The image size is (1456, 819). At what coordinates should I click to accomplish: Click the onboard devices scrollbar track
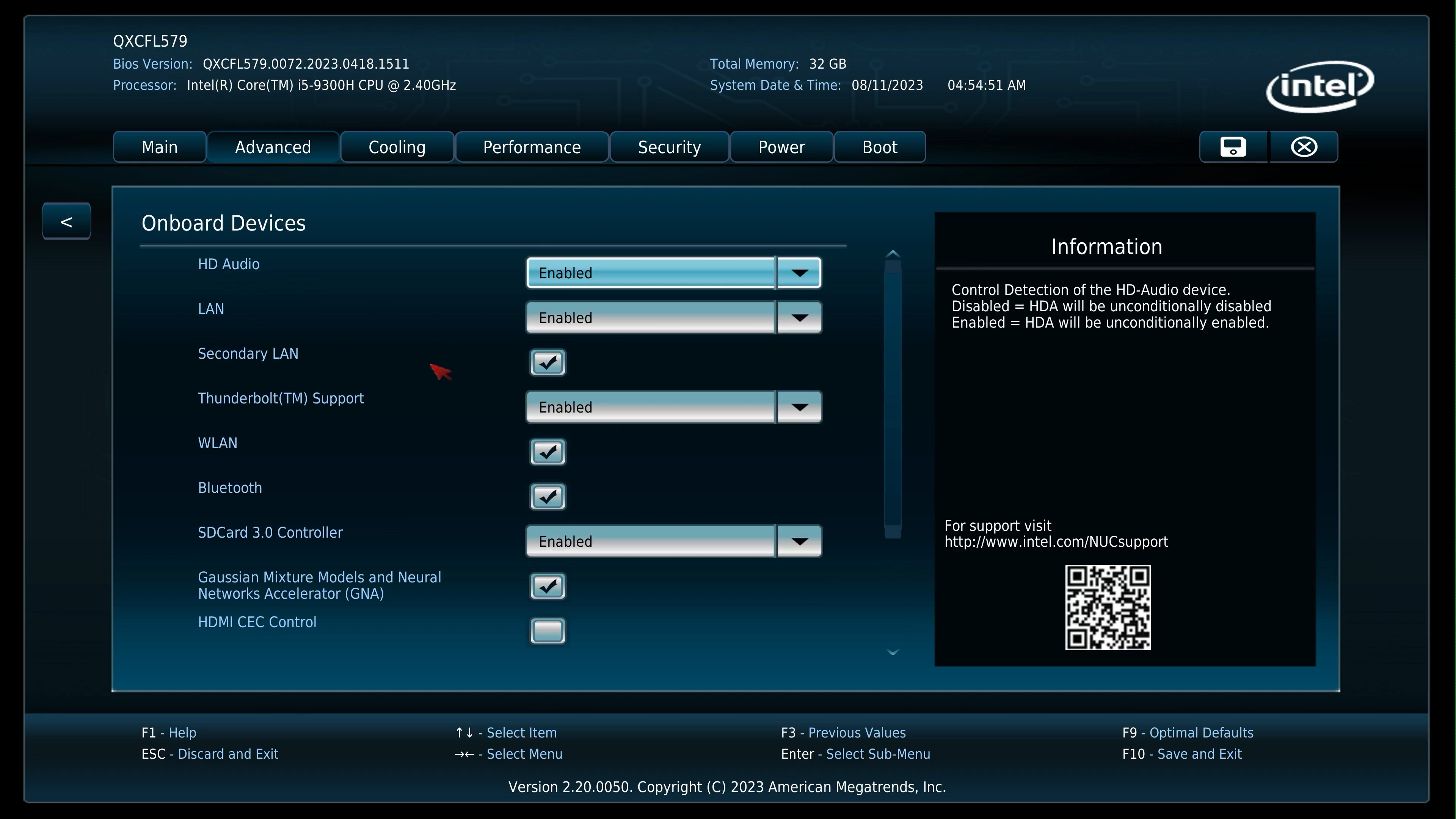coord(893,395)
